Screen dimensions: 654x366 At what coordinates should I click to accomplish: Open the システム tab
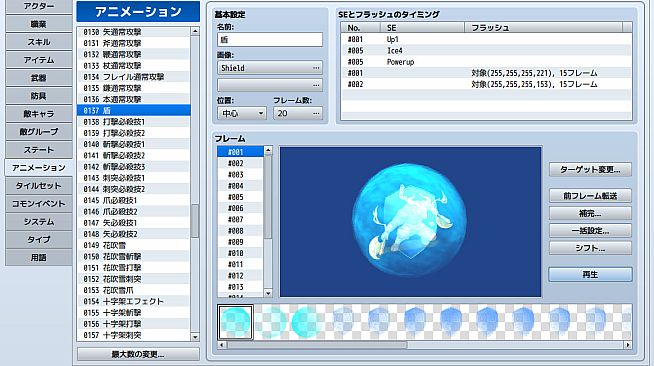click(x=39, y=221)
